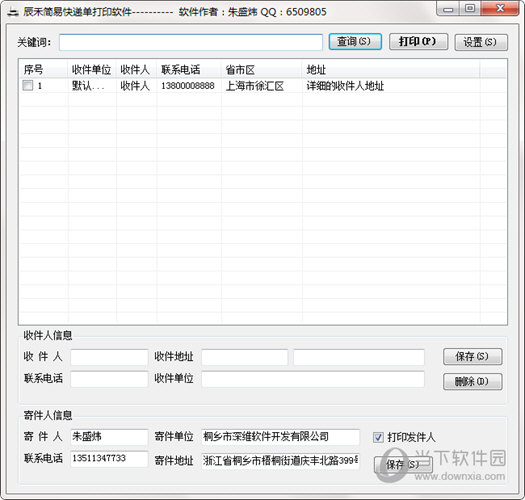Minimize the window

point(448,9)
